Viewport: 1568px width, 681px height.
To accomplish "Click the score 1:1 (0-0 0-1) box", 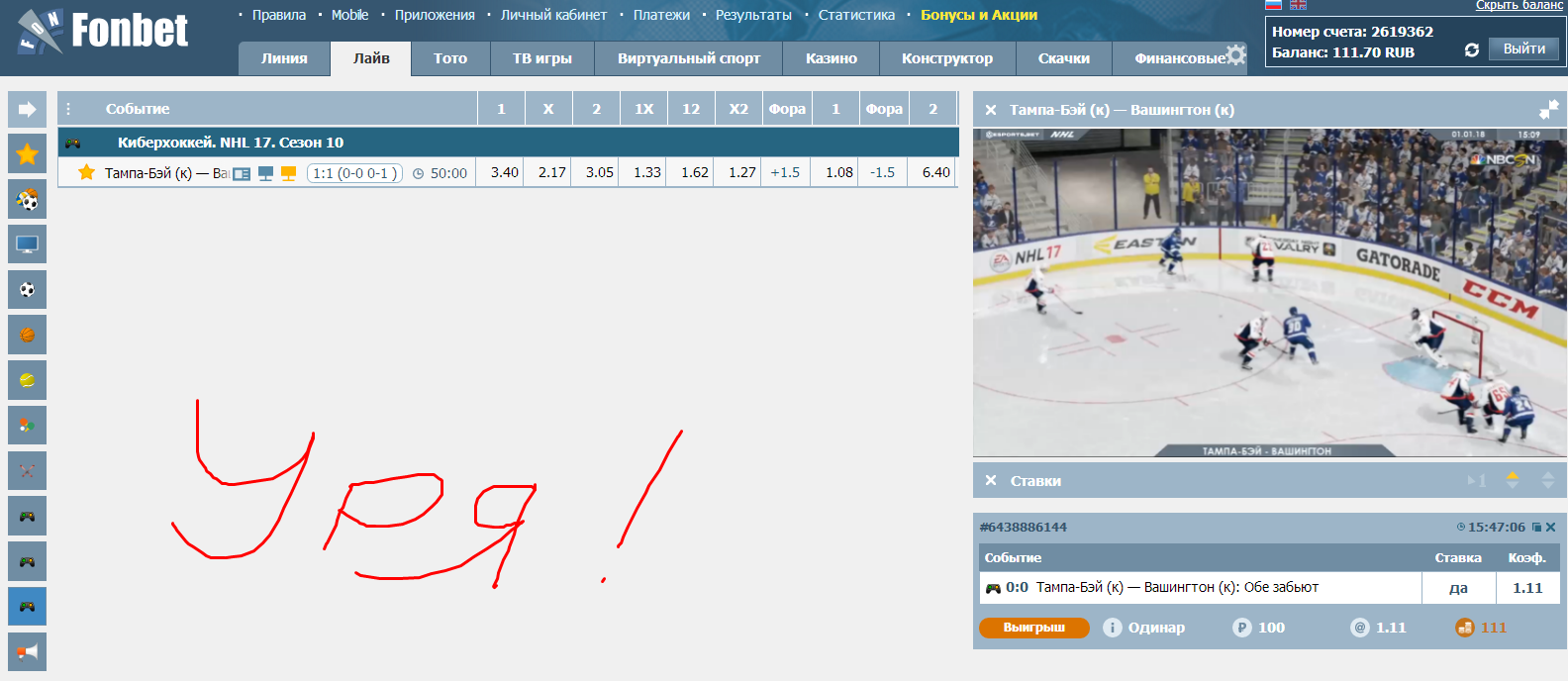I will coord(354,173).
